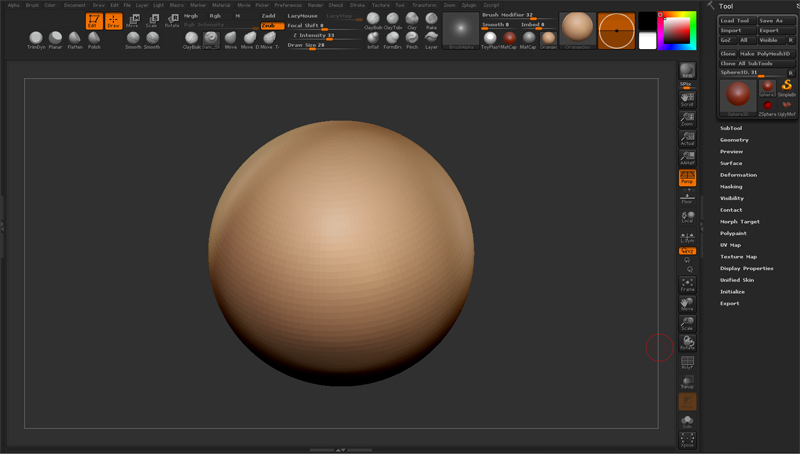Select the Rake brush
This screenshot has width=800, height=454.
pos(431,21)
